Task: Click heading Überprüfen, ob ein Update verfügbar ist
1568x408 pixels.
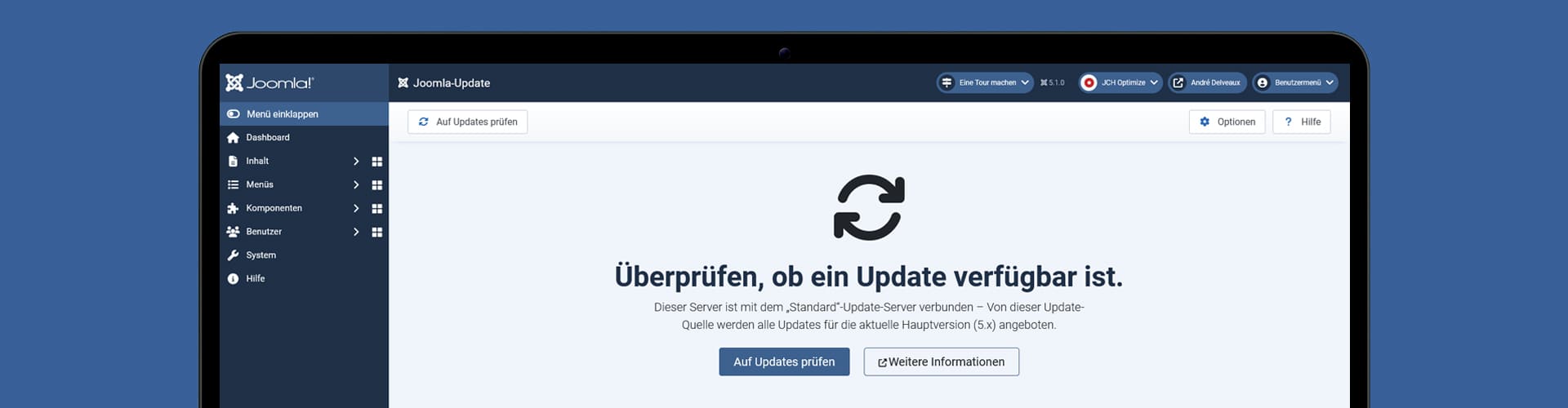Action: pos(869,277)
